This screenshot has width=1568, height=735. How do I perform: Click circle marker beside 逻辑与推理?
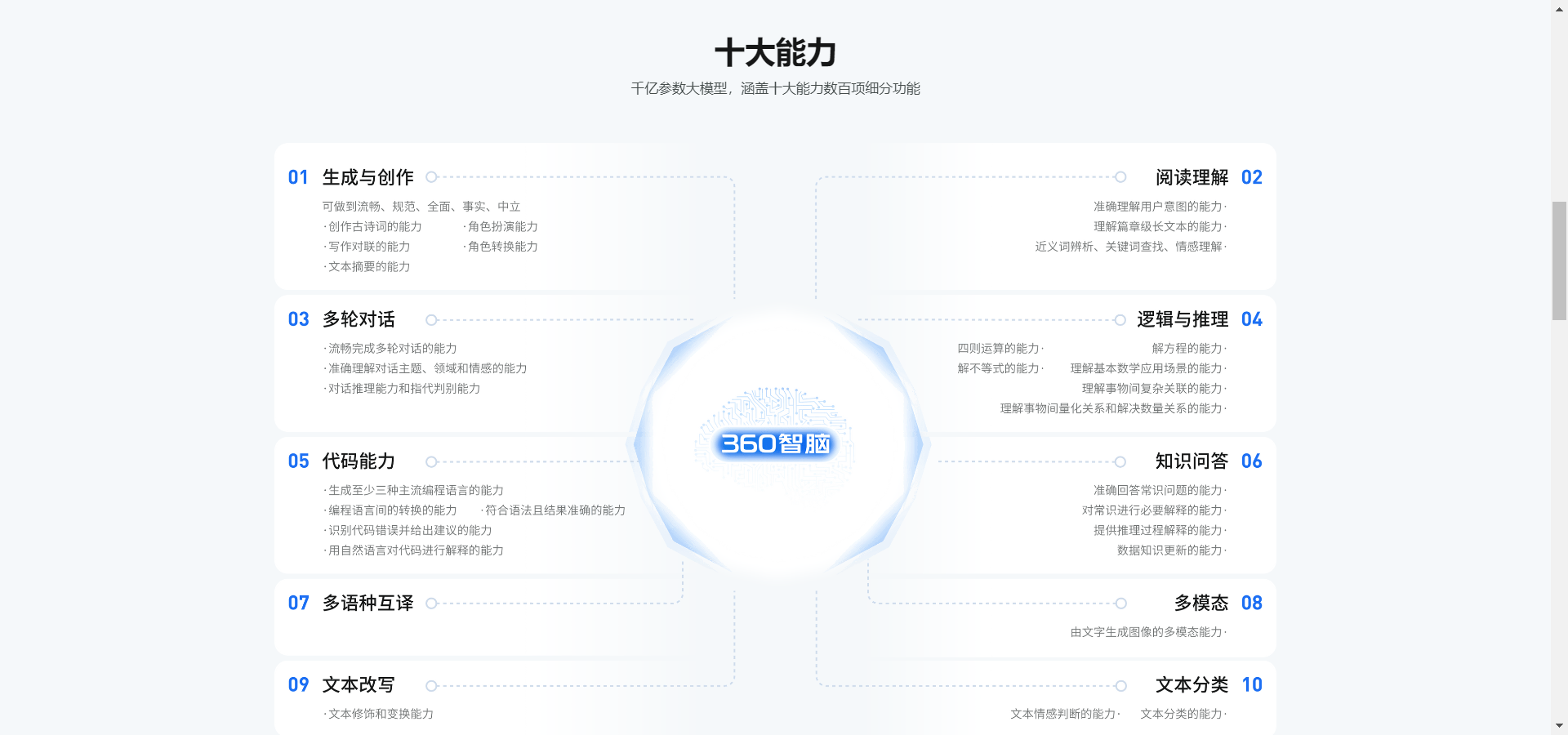pyautogui.click(x=1120, y=320)
